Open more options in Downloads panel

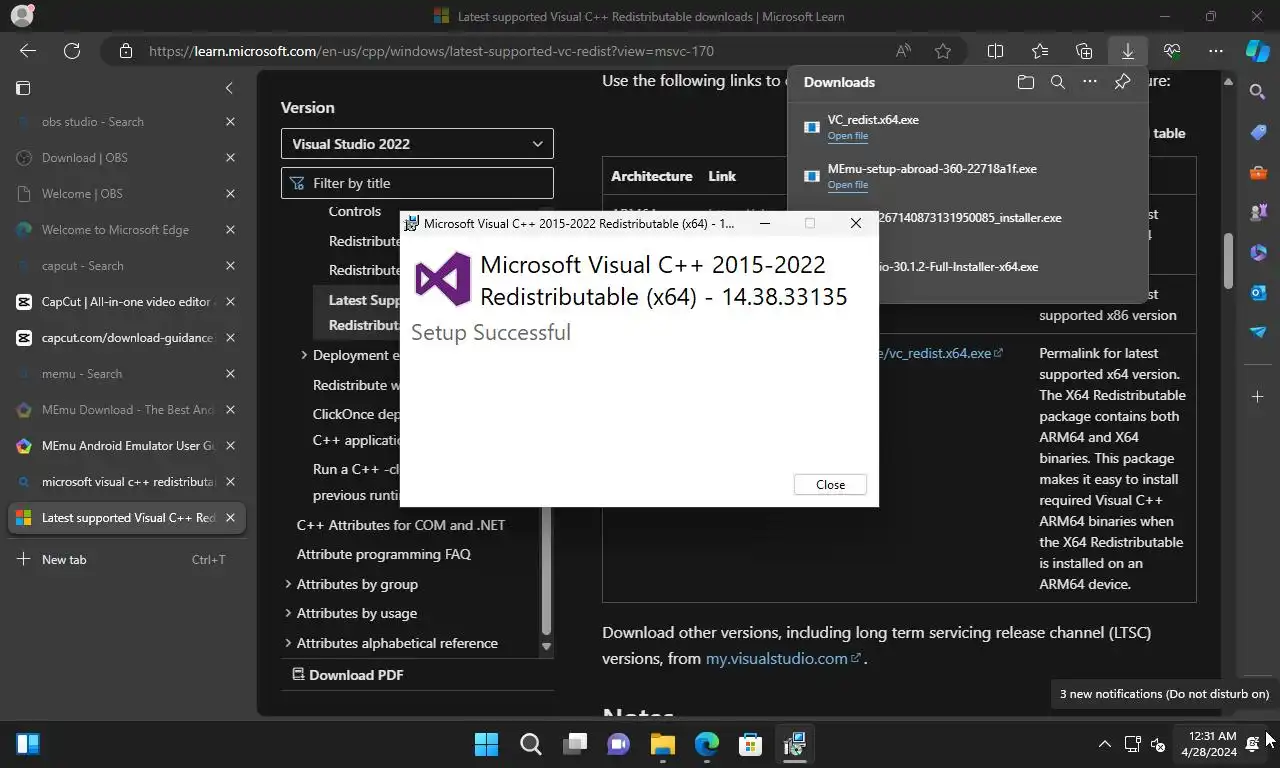pyautogui.click(x=1090, y=82)
